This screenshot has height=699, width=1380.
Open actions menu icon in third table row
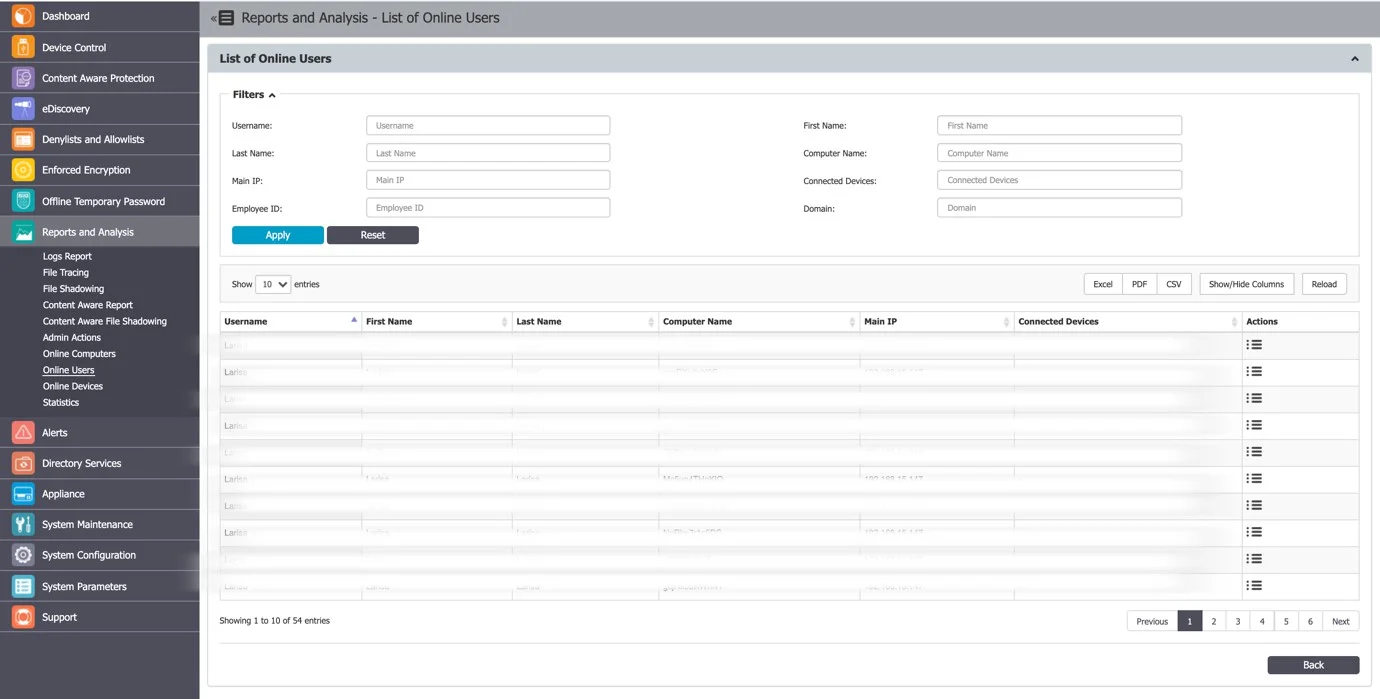pos(1254,398)
